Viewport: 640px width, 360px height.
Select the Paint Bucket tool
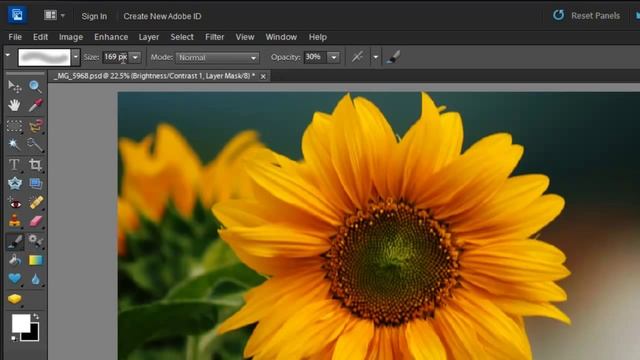14,260
